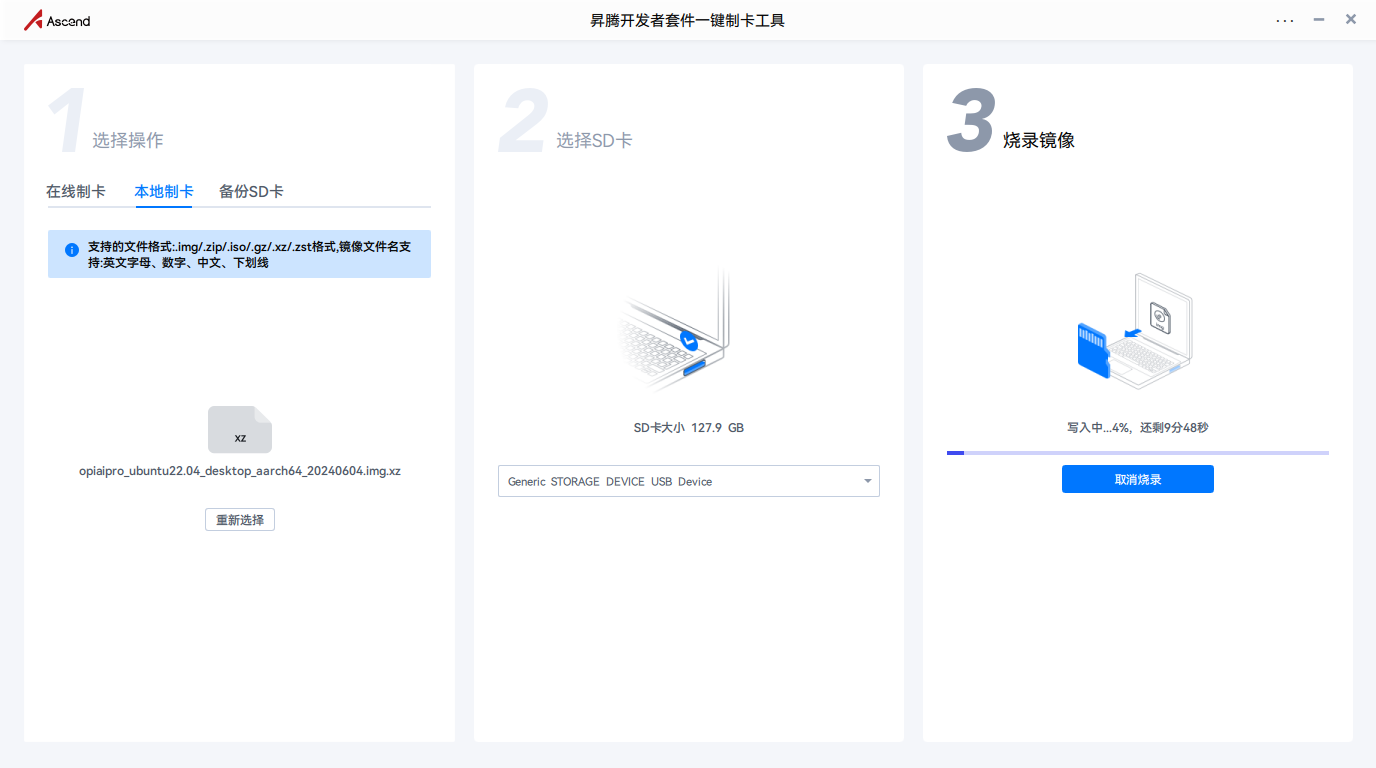This screenshot has width=1376, height=768.
Task: Click the 烧录镜像 step heading
Action: point(1039,140)
